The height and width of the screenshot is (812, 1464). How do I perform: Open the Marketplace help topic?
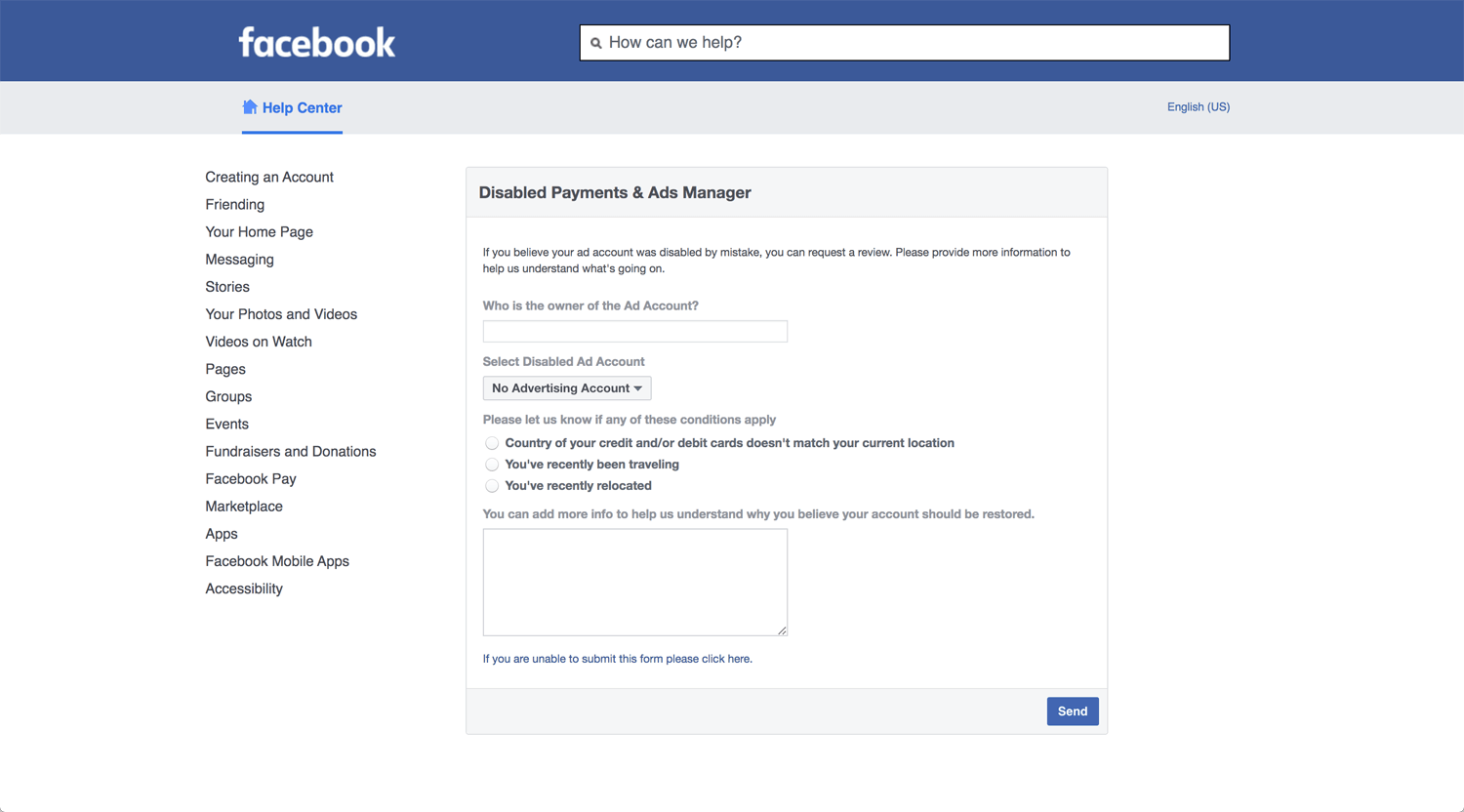[x=244, y=507]
